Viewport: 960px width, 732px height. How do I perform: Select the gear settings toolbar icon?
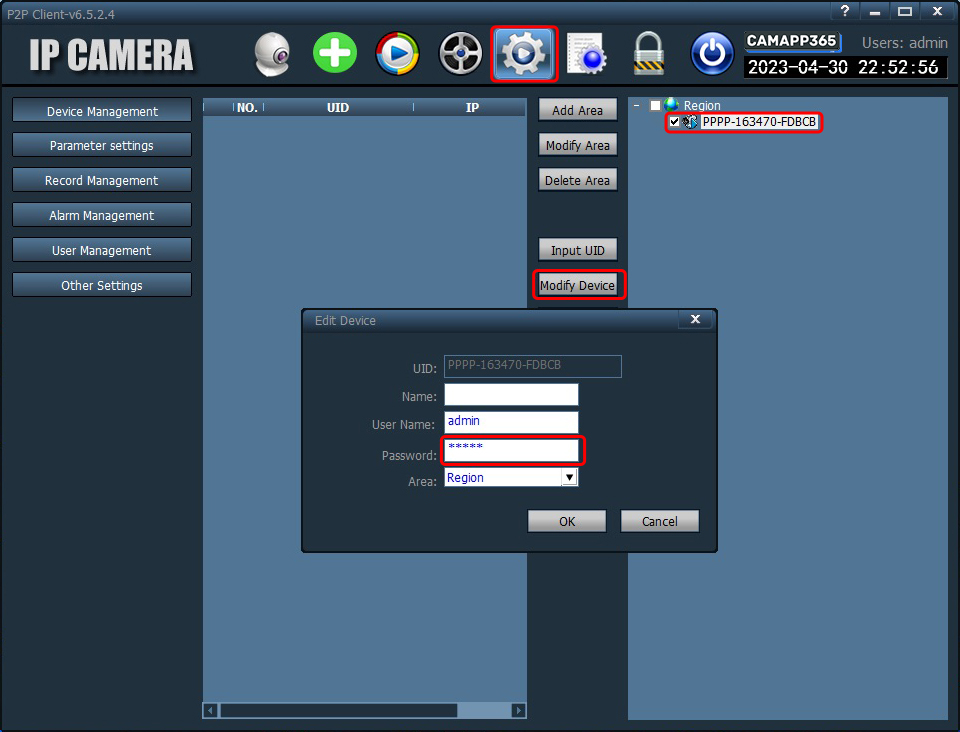(x=523, y=54)
